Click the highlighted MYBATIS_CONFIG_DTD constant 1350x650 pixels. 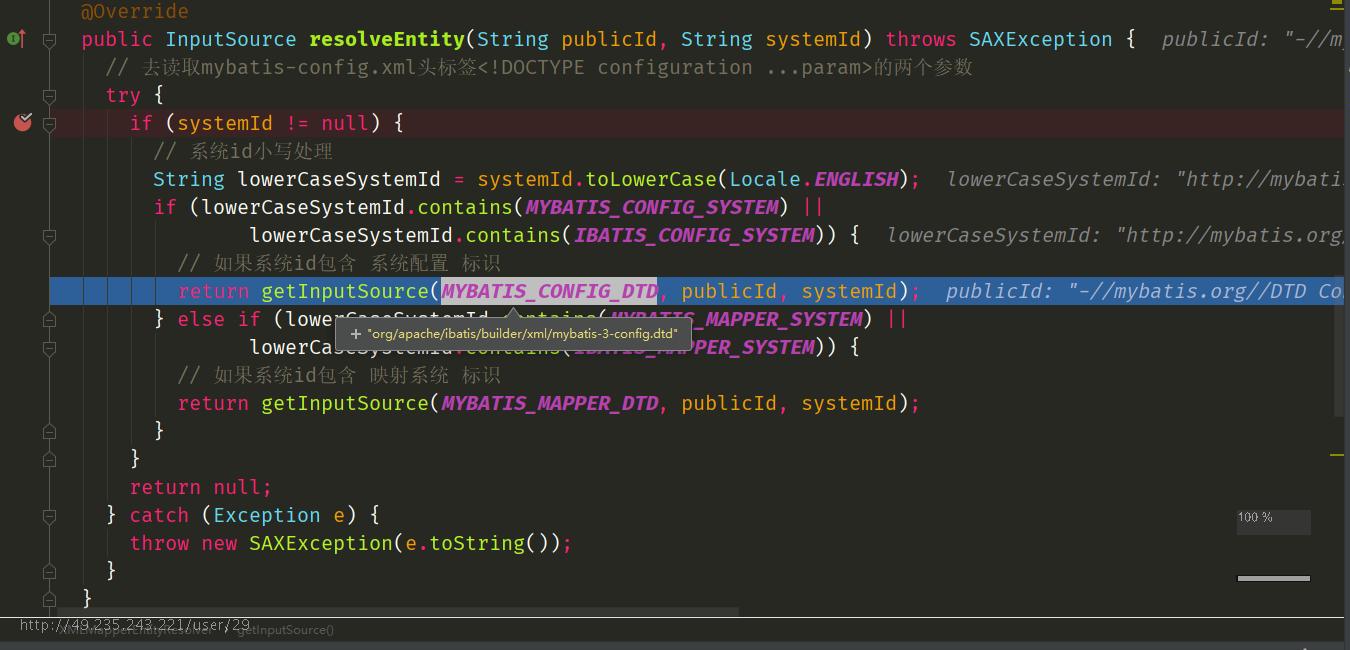point(549,291)
